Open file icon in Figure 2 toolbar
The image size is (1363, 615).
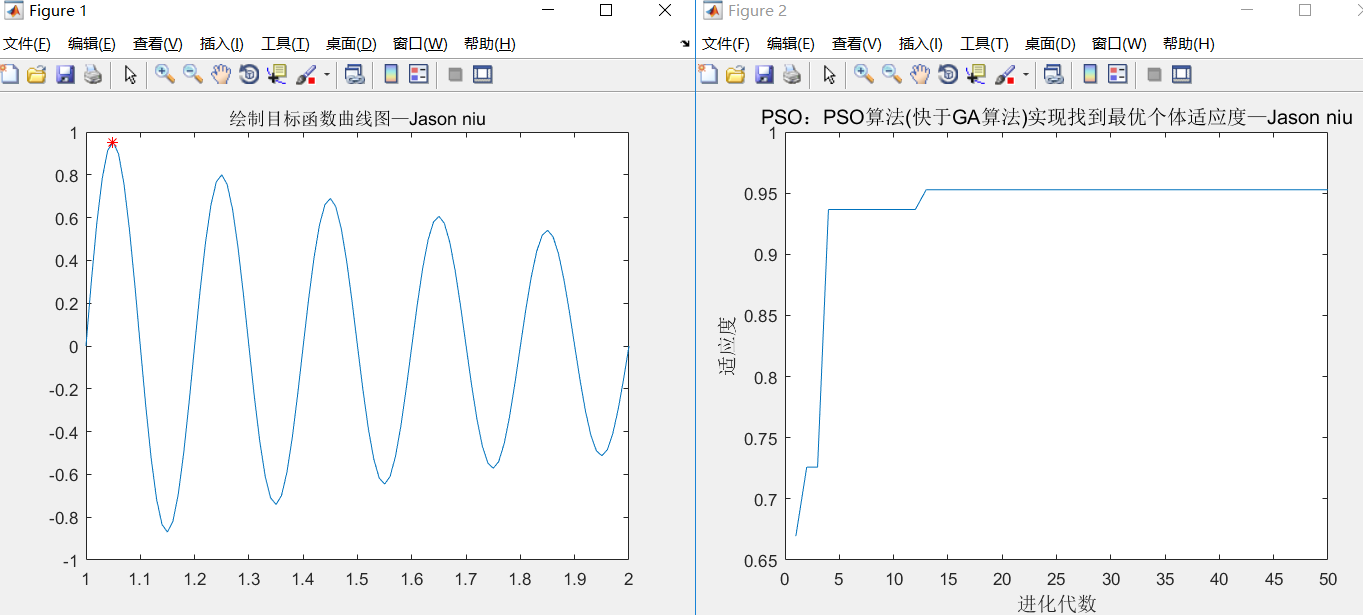pyautogui.click(x=736, y=74)
